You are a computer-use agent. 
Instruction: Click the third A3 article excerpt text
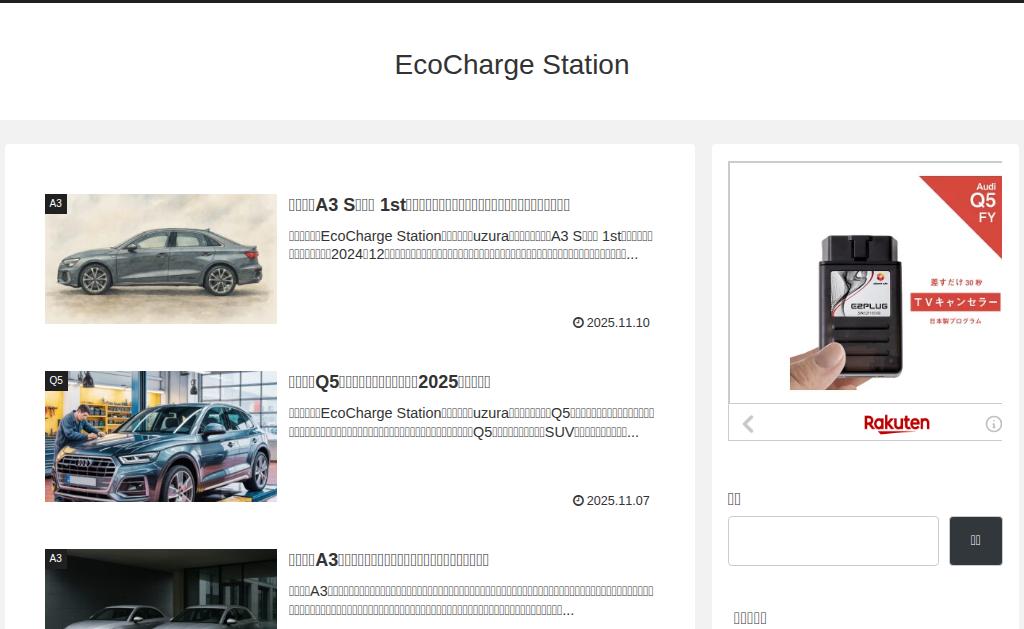pos(471,600)
